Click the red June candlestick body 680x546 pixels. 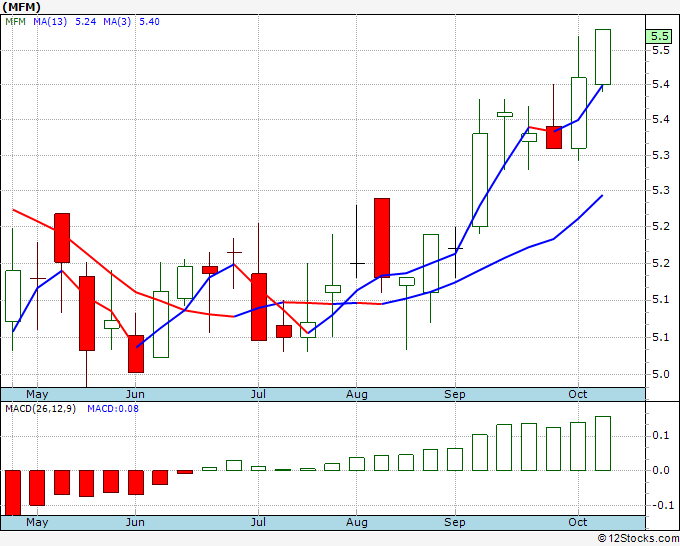(136, 353)
